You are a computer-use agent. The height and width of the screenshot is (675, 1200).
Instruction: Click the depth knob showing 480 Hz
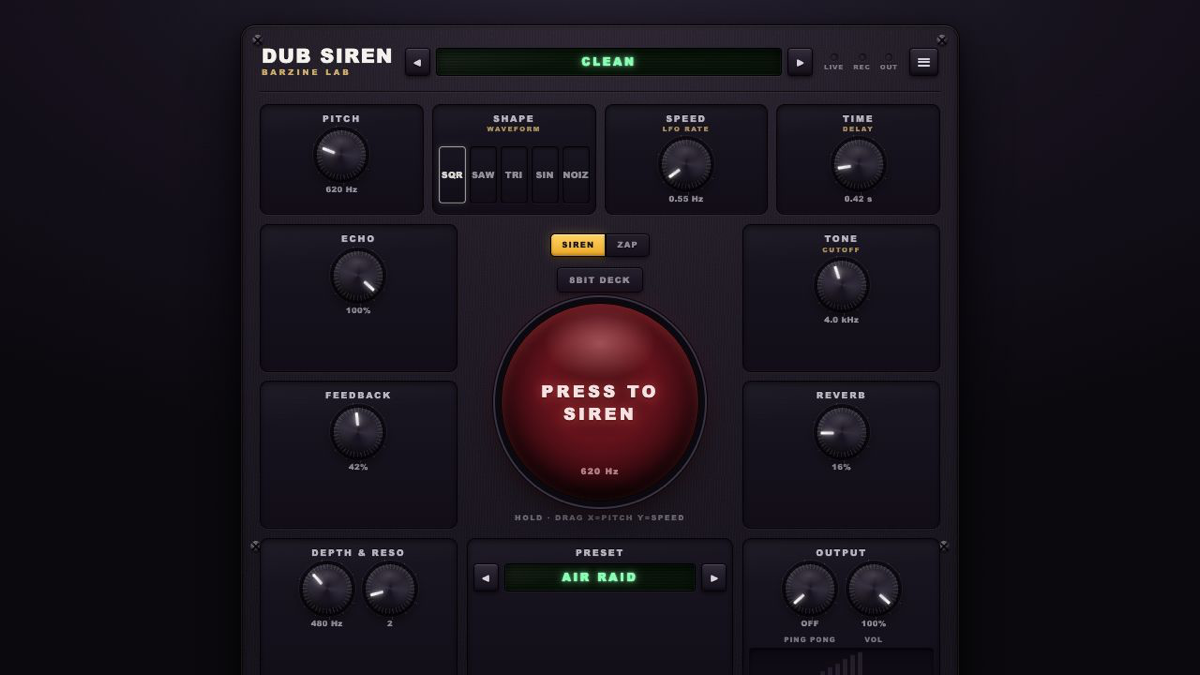click(x=327, y=589)
